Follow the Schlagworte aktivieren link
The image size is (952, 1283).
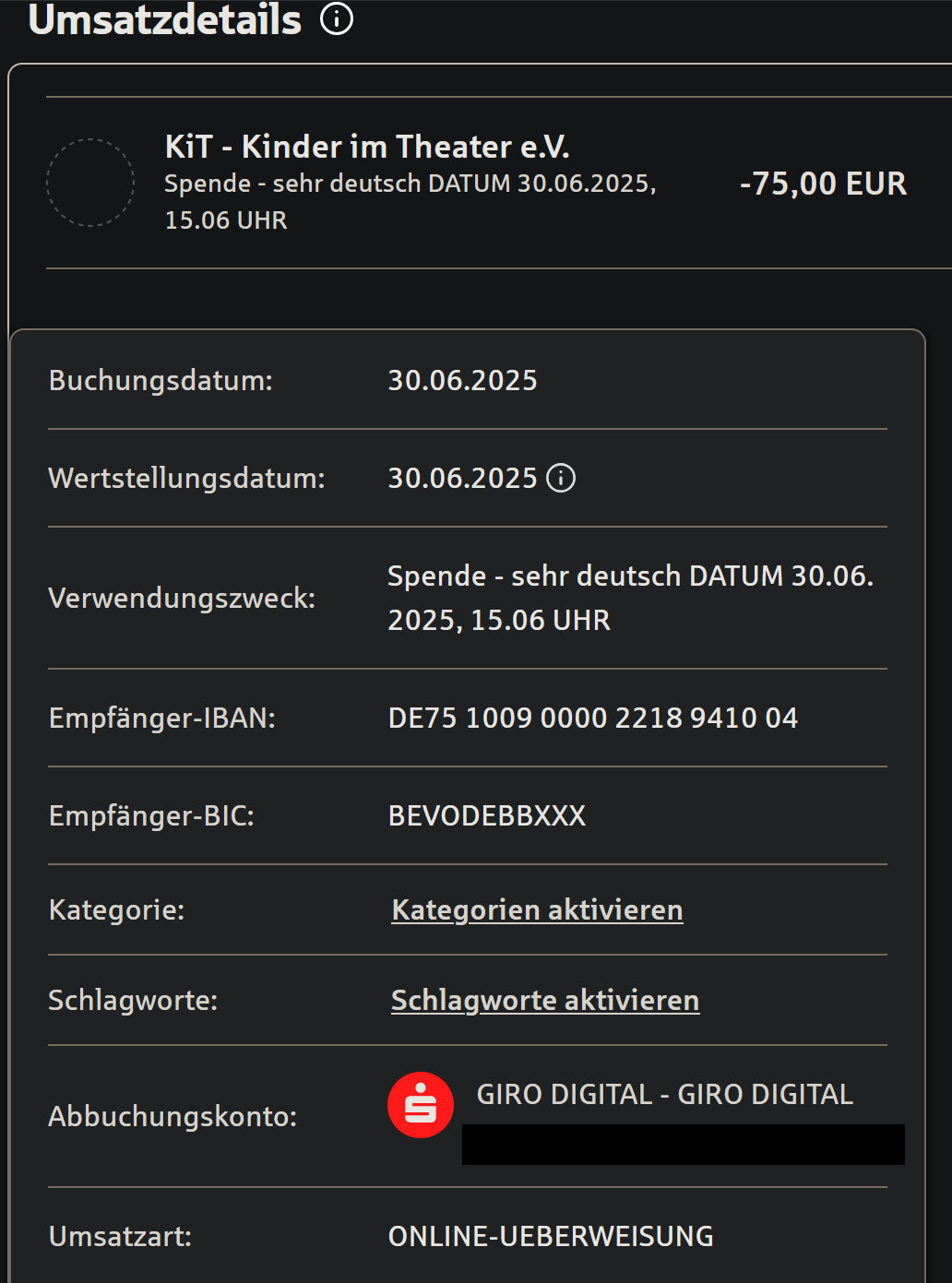(545, 1000)
